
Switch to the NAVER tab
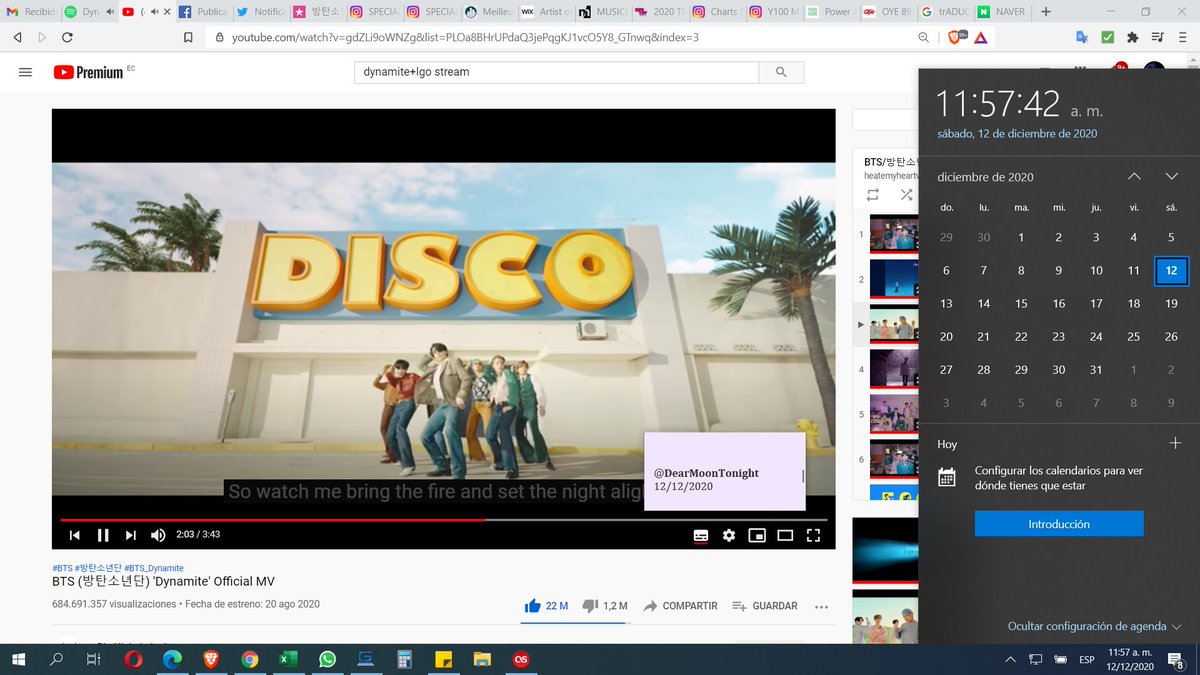pyautogui.click(x=1002, y=12)
